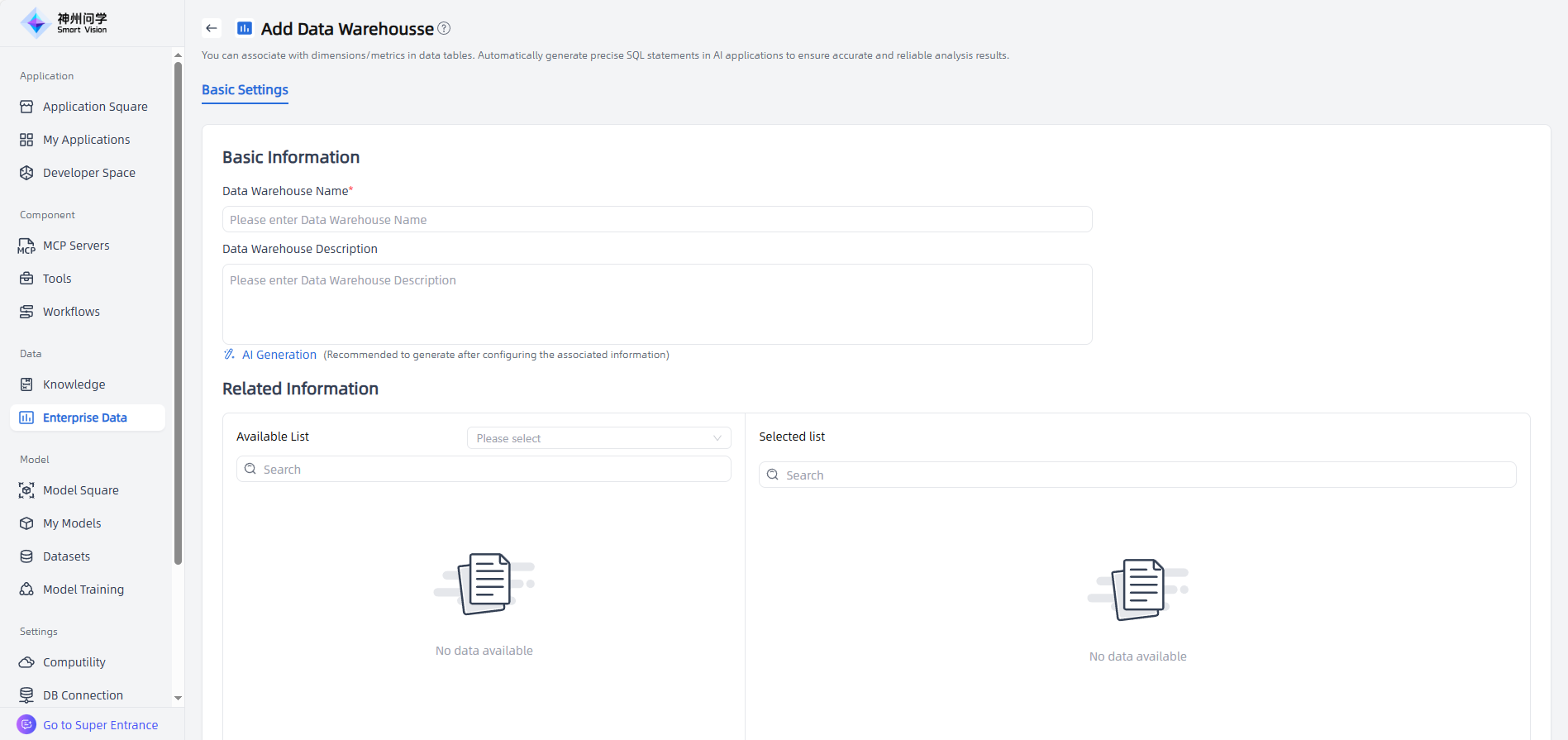
Task: Focus the Data Warehouse Description textarea
Action: pos(656,303)
